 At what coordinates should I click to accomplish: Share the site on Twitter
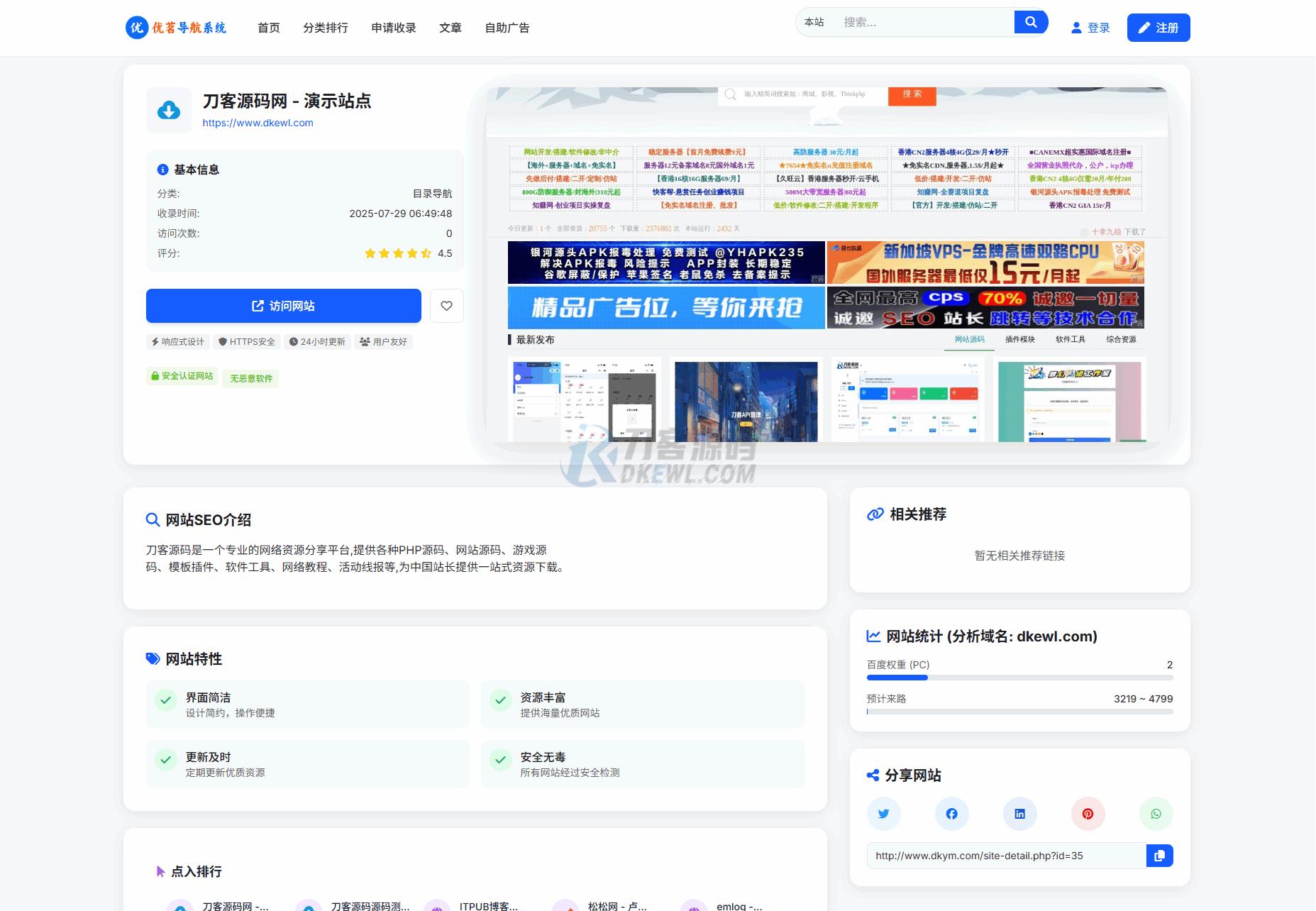click(883, 814)
